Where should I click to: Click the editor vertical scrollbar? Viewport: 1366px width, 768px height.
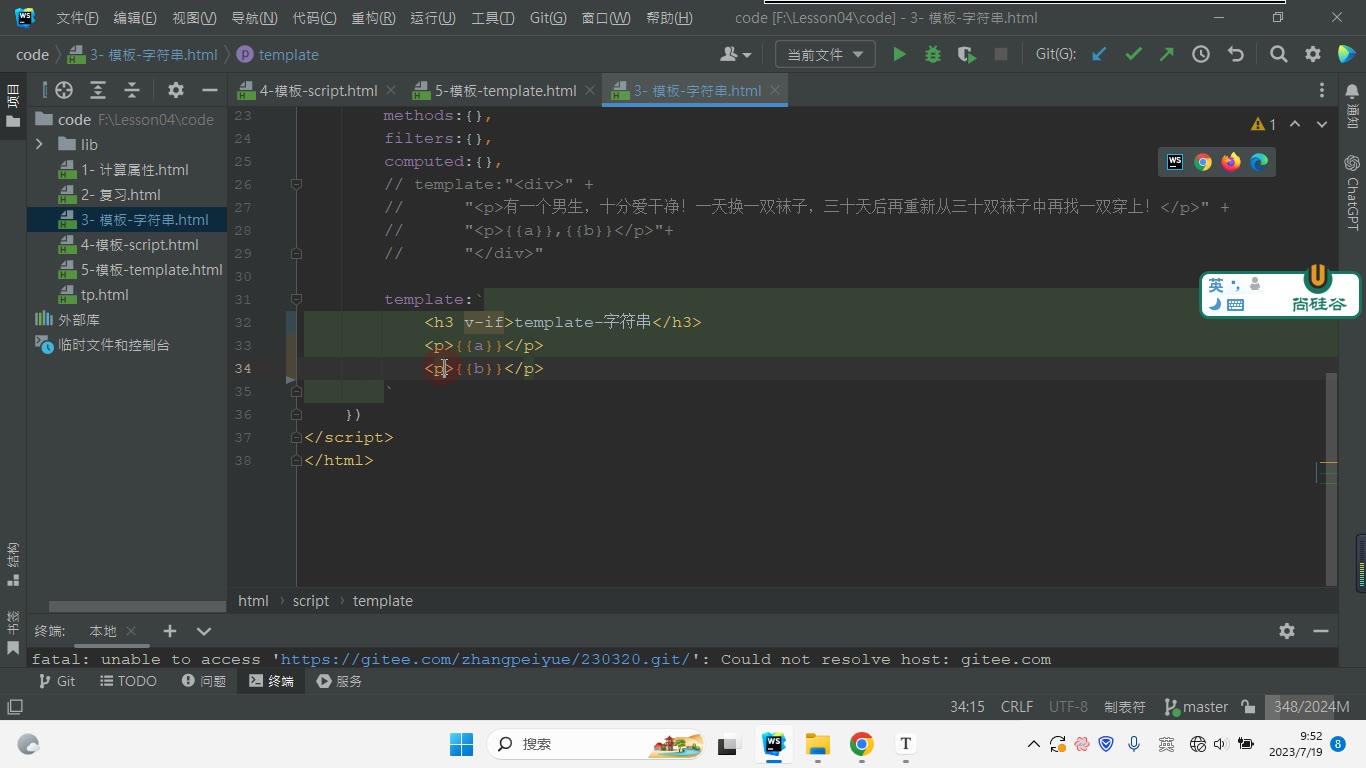1331,478
